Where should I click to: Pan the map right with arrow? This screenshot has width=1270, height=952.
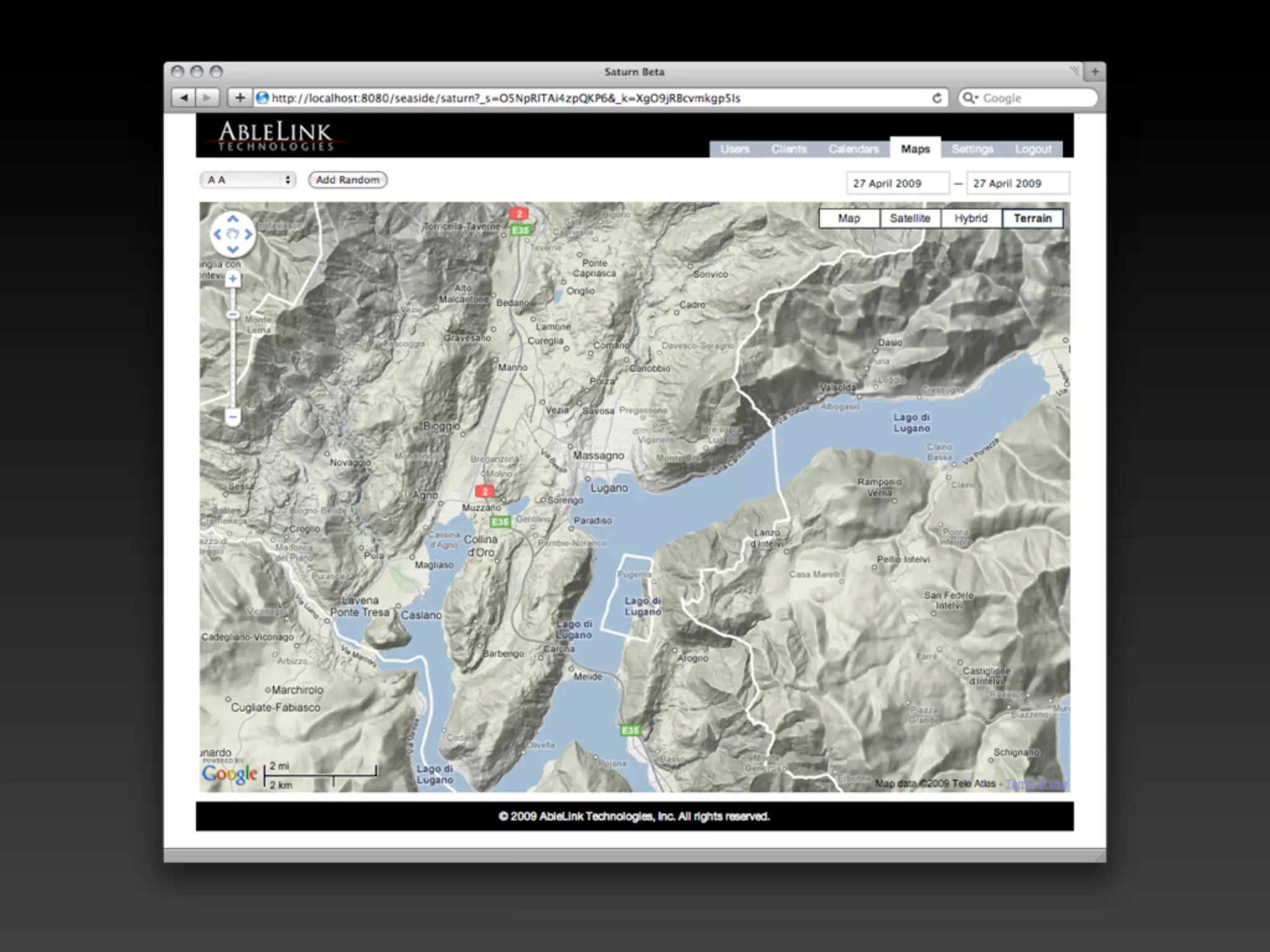(x=248, y=234)
